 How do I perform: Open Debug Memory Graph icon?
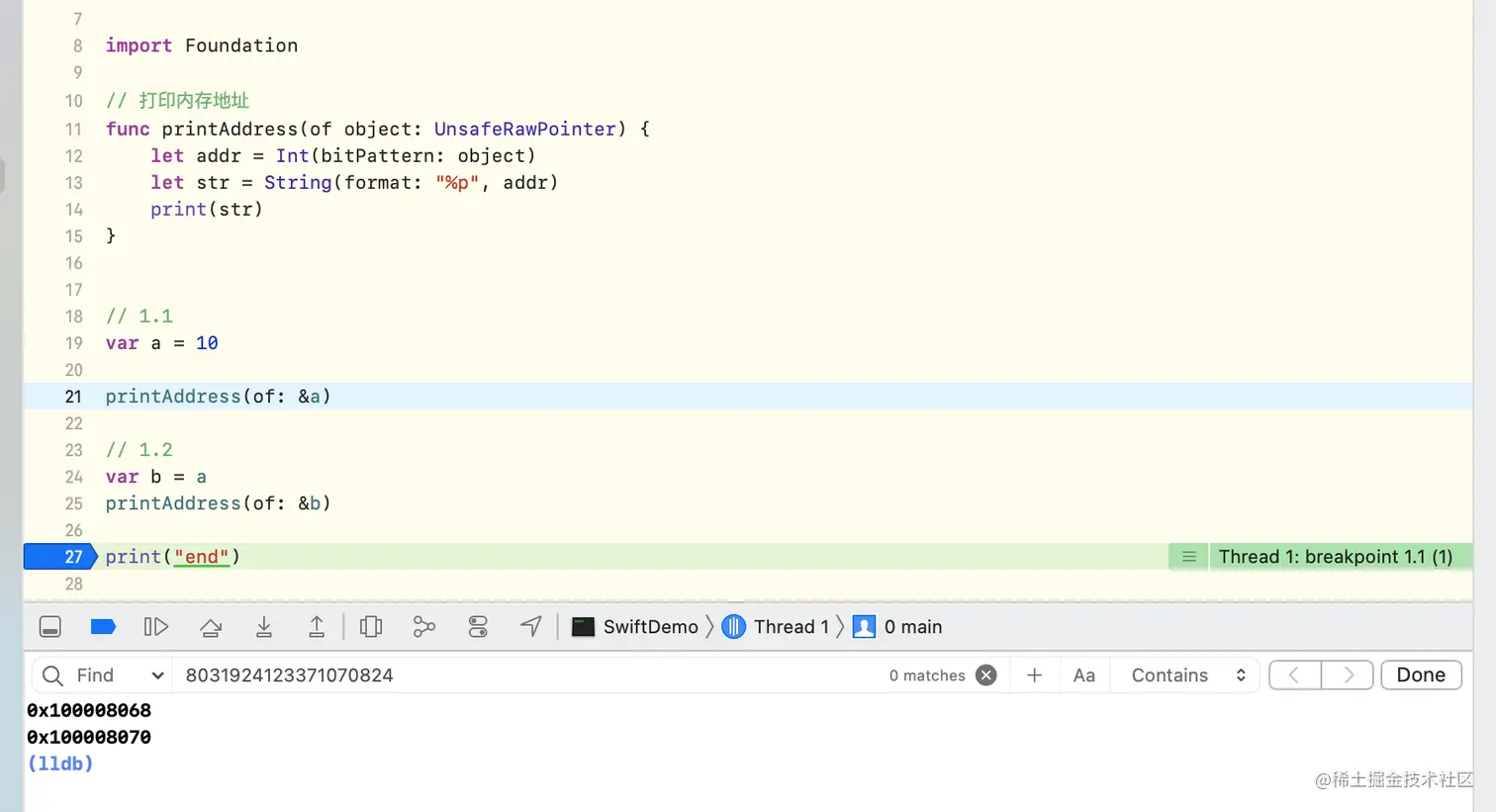(x=424, y=627)
